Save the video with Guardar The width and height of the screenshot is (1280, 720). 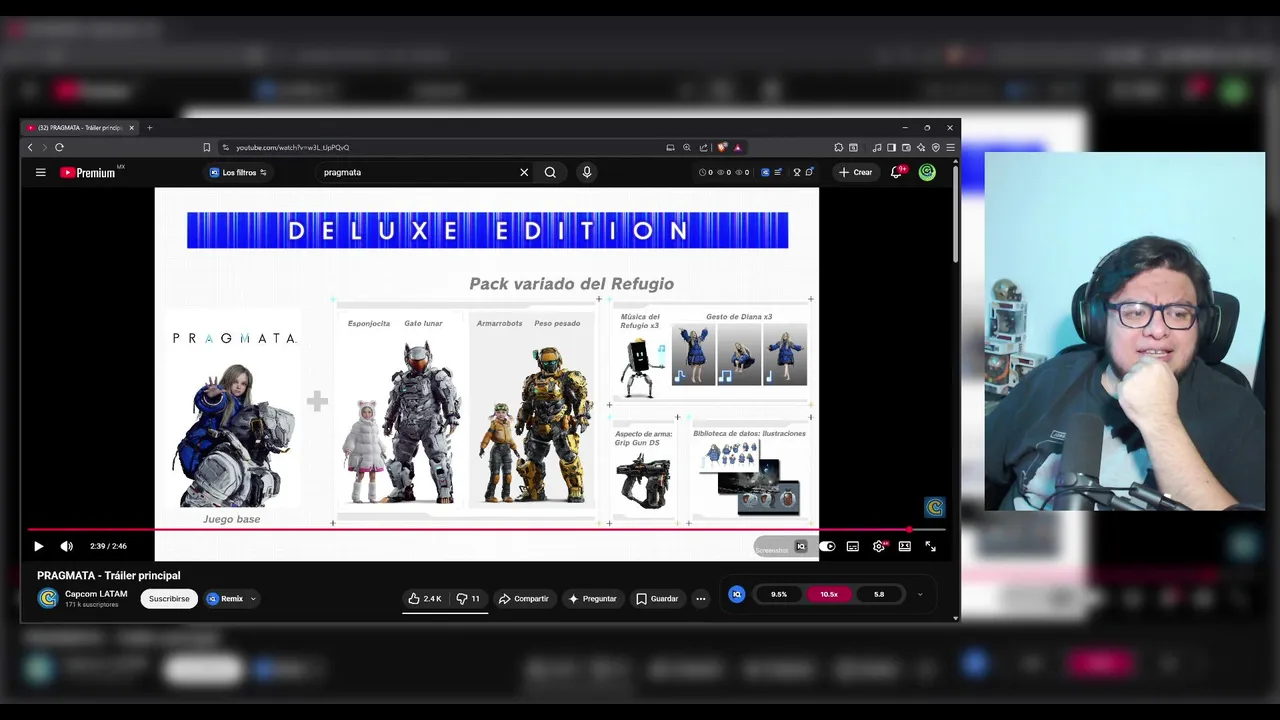click(x=657, y=599)
